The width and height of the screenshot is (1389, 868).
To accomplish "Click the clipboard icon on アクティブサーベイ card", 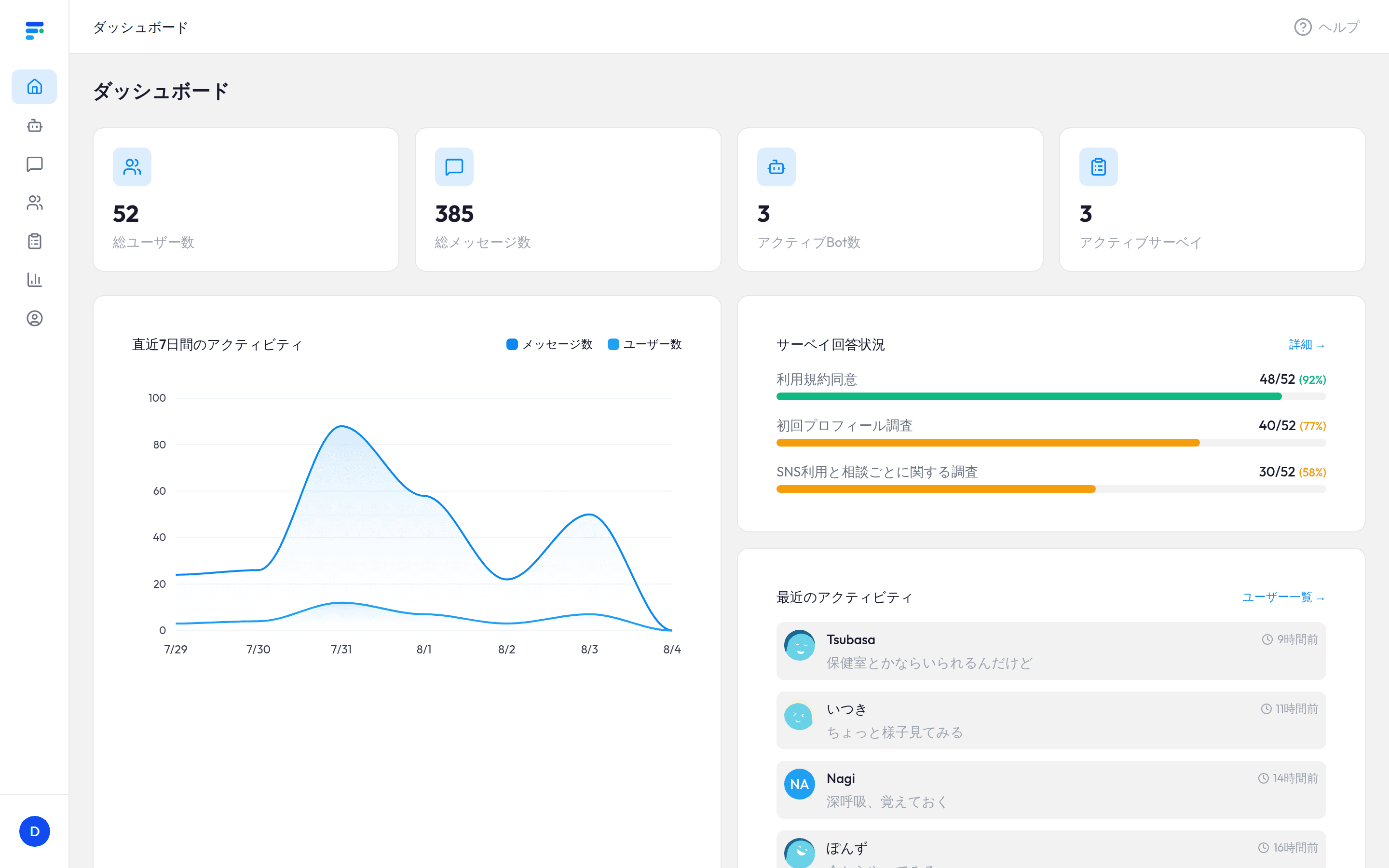I will 1098,167.
